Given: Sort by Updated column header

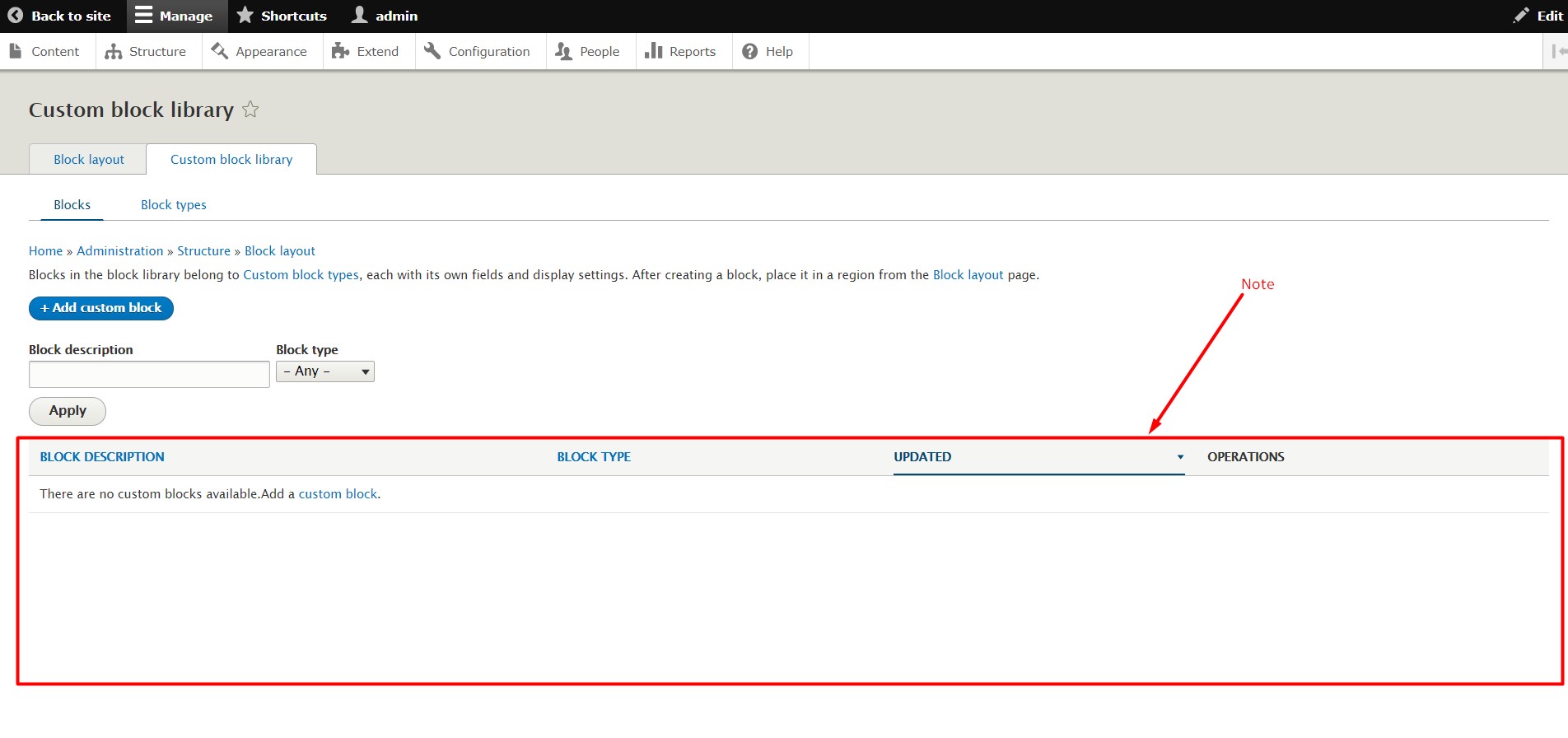Looking at the screenshot, I should pos(922,456).
